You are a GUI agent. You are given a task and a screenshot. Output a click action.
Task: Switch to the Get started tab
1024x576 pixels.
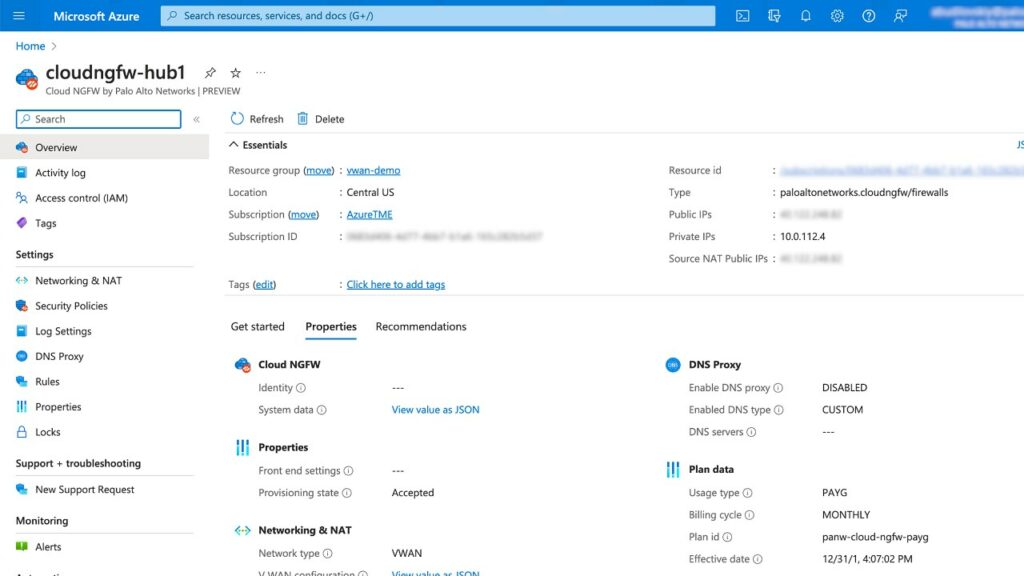pos(258,326)
